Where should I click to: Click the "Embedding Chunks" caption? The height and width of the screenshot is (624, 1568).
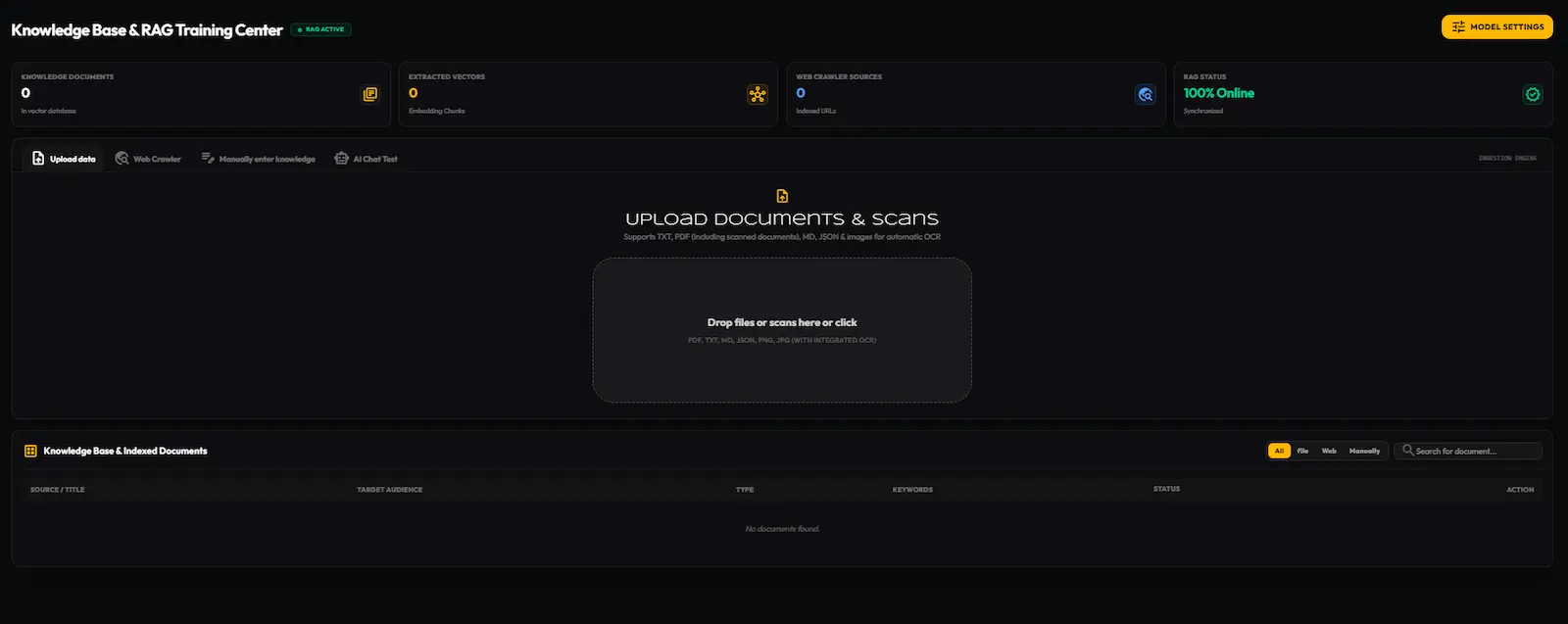[437, 111]
